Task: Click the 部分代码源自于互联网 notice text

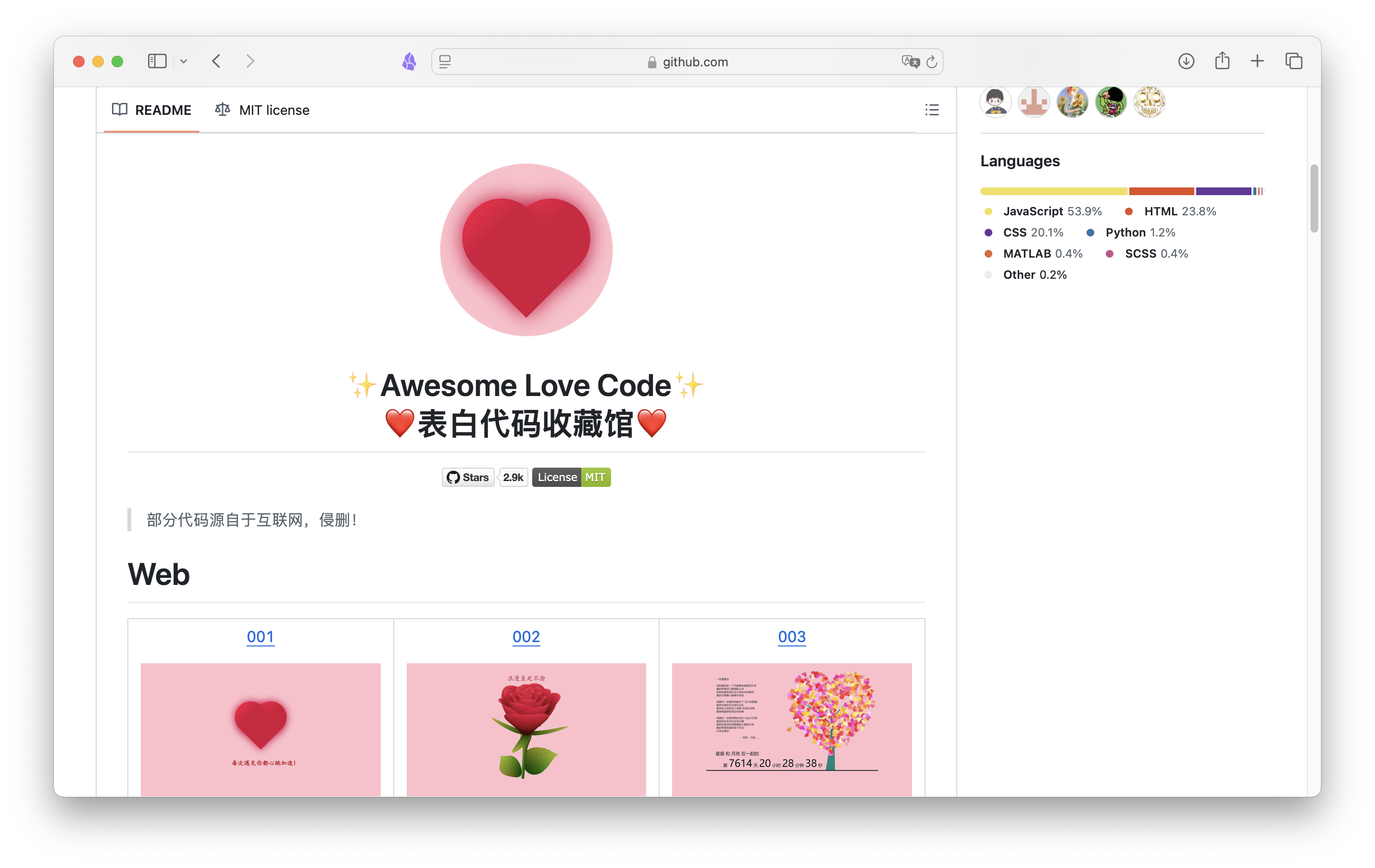Action: [x=252, y=520]
